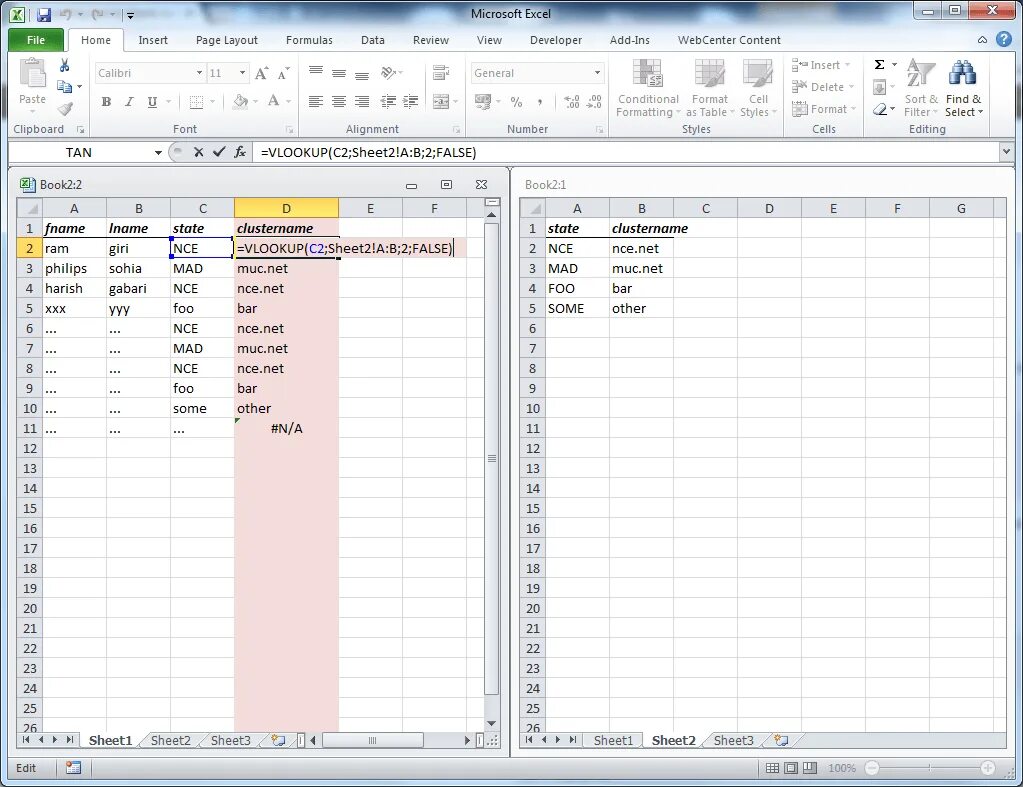Toggle Center alignment
Image resolution: width=1023 pixels, height=787 pixels.
[x=339, y=102]
